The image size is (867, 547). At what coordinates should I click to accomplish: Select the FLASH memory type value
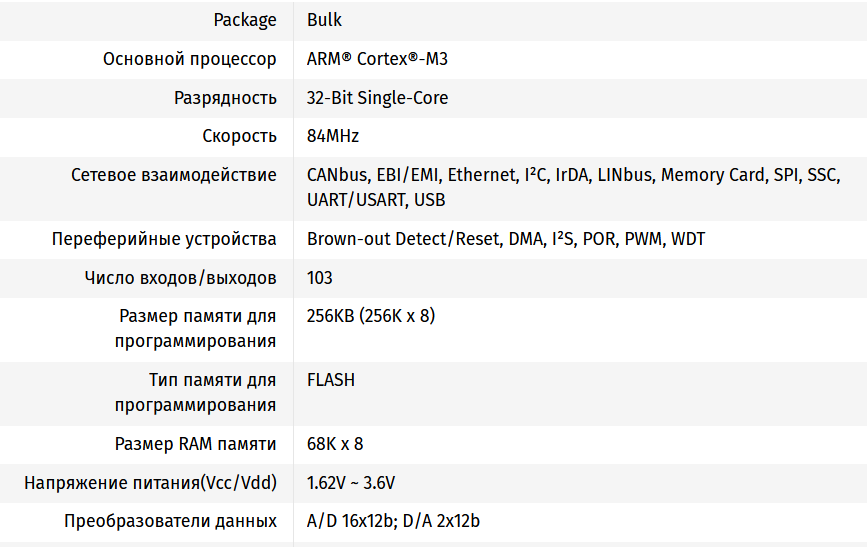click(x=331, y=380)
